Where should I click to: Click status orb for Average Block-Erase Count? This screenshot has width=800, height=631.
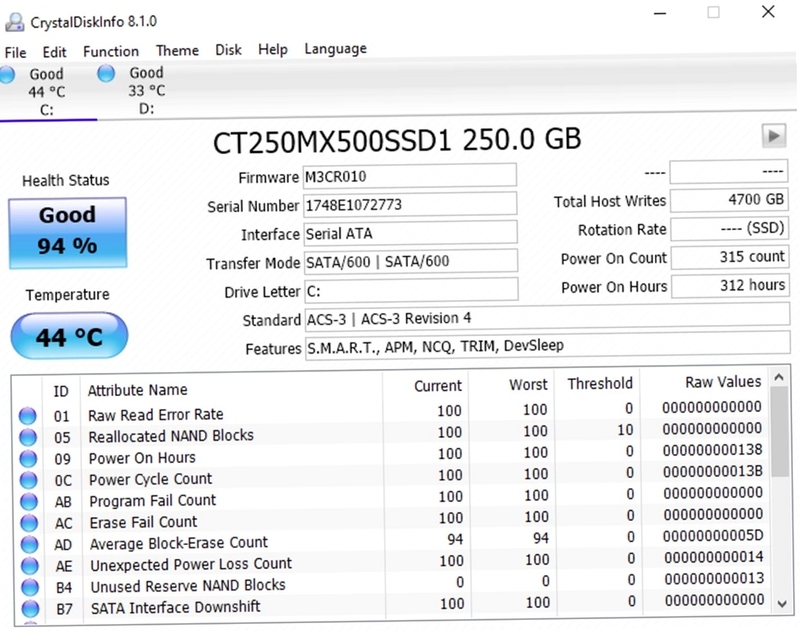click(x=29, y=544)
